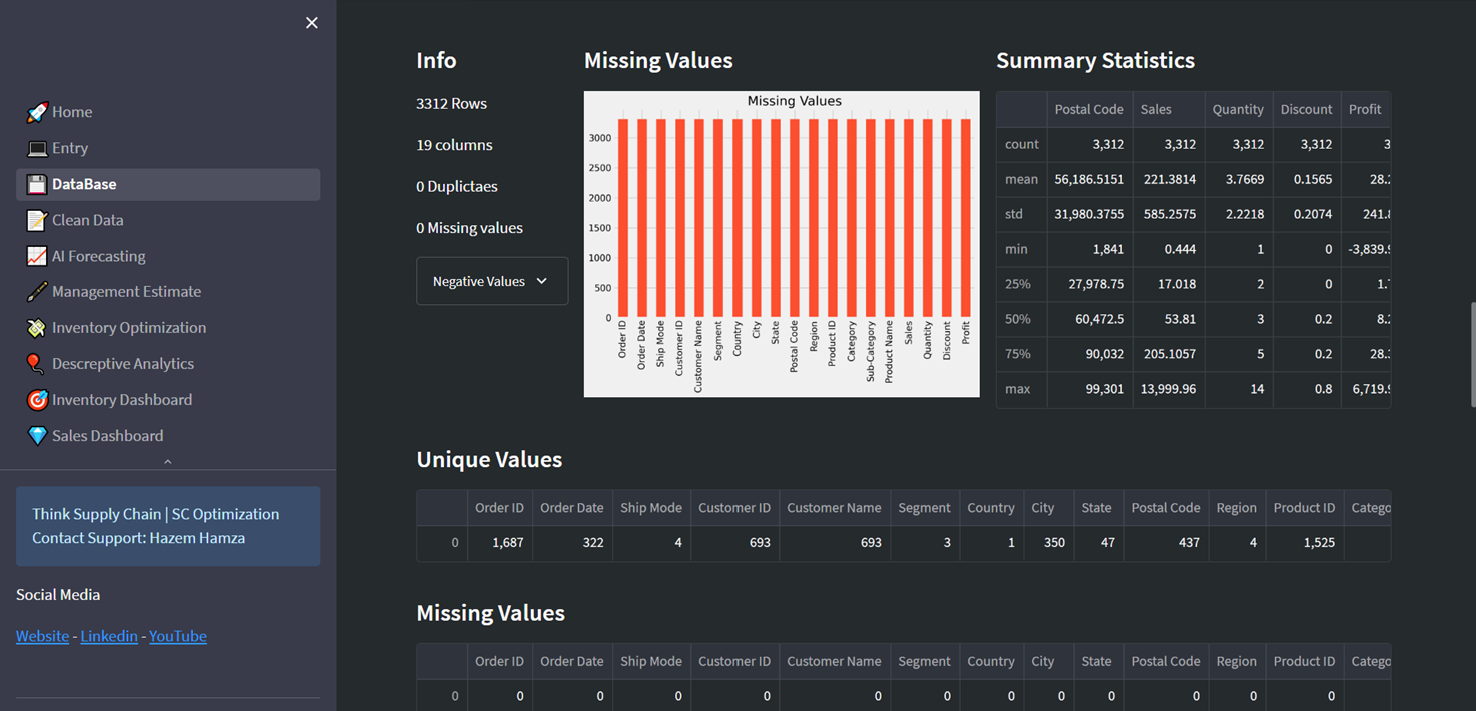Click the balloon icon for Descreptive Analytics

tap(37, 364)
